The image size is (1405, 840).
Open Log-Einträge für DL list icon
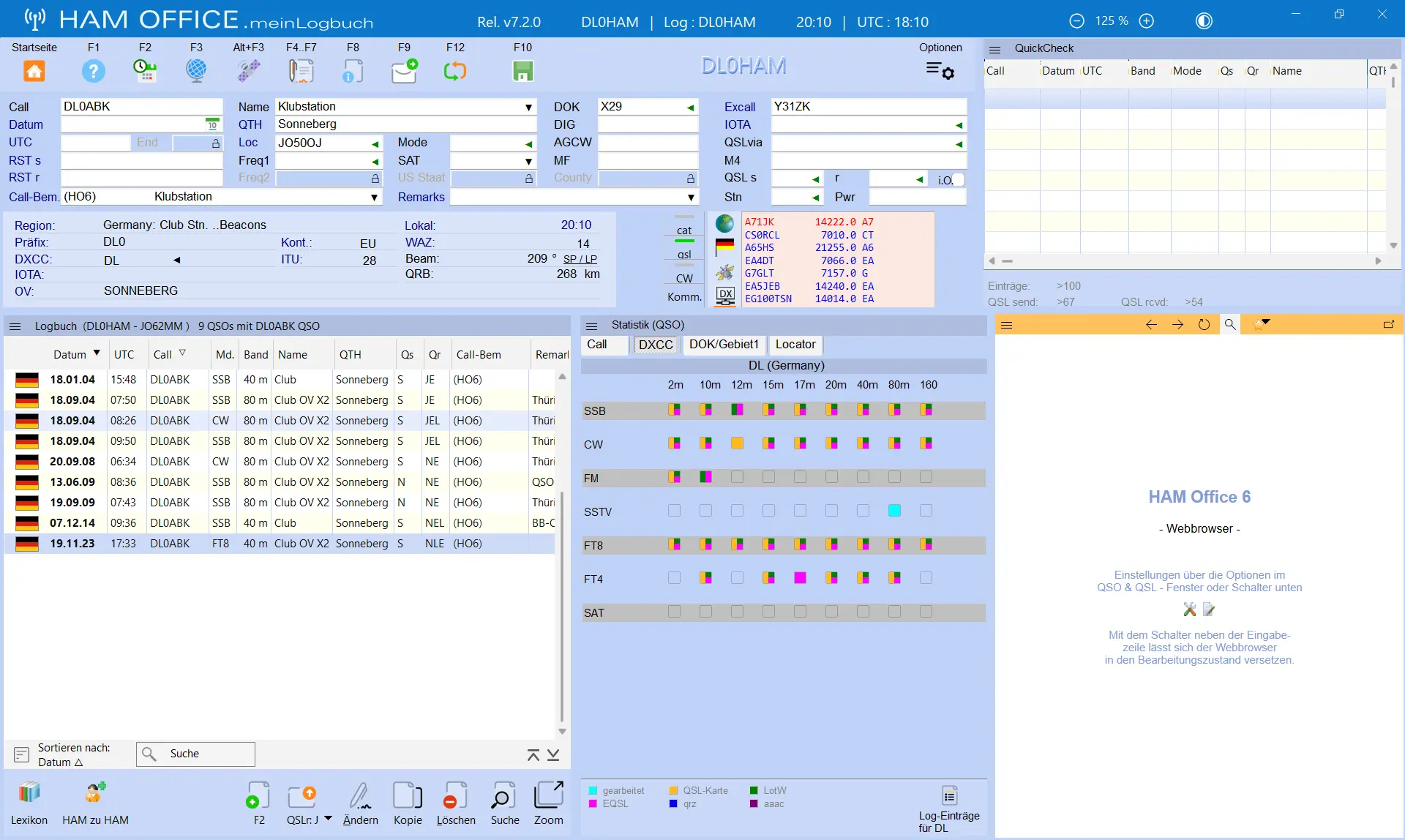(949, 795)
